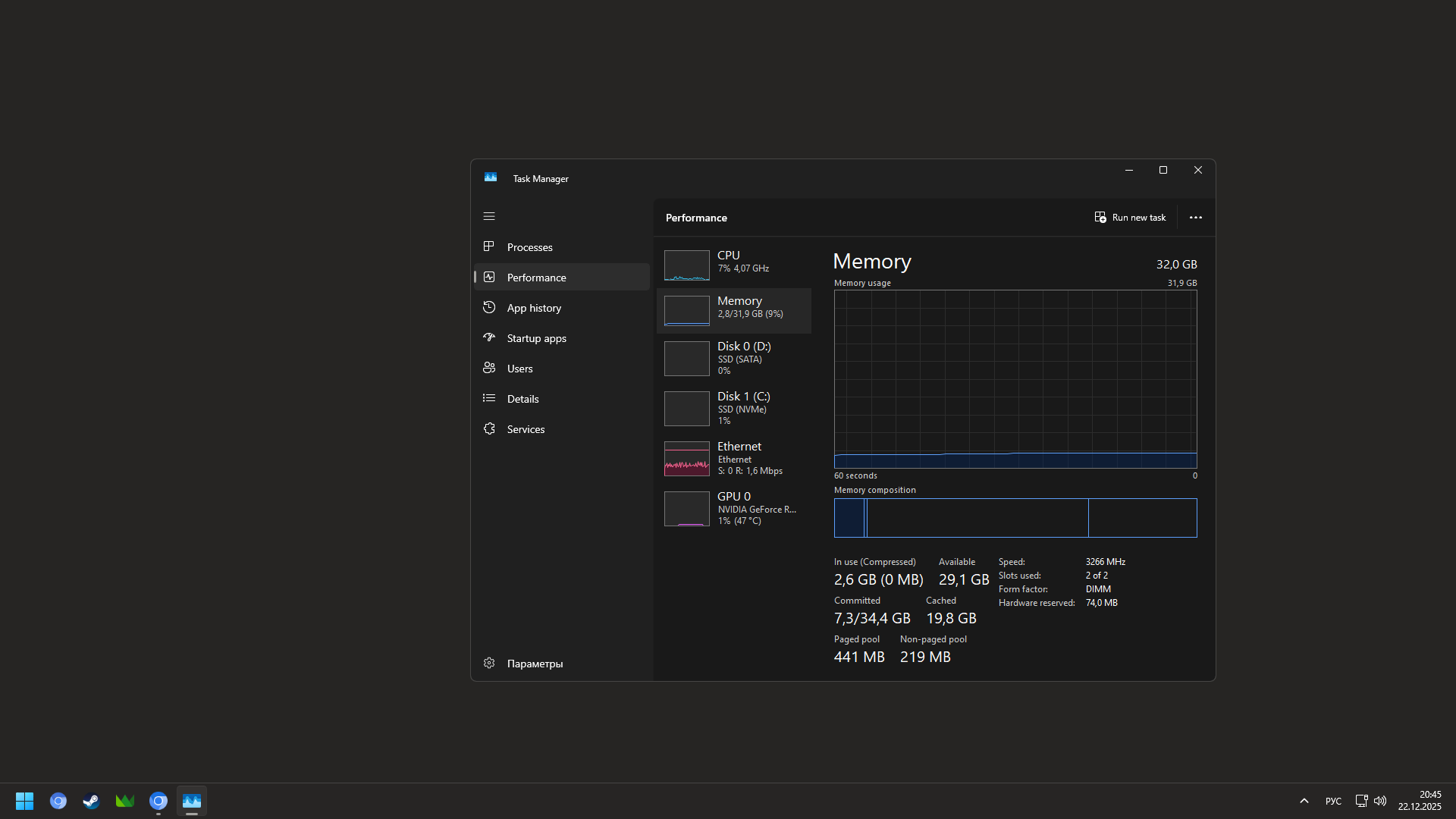The height and width of the screenshot is (819, 1456).
Task: Click the Run new task button
Action: (1130, 218)
